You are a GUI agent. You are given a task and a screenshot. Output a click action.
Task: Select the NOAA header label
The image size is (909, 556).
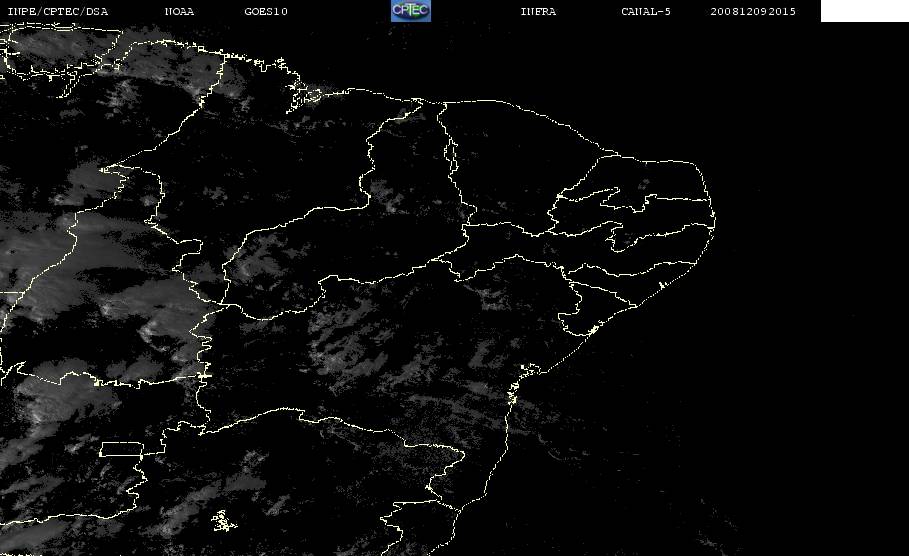pyautogui.click(x=179, y=12)
